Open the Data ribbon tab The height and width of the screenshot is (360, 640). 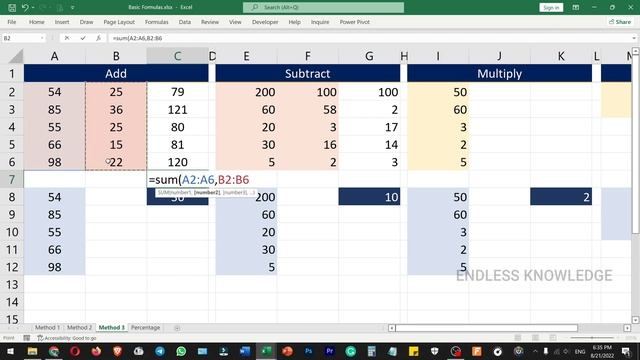tap(185, 22)
